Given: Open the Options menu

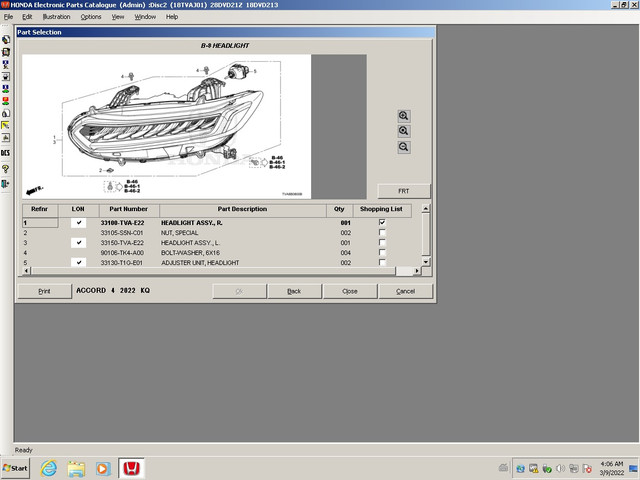Looking at the screenshot, I should pyautogui.click(x=91, y=17).
